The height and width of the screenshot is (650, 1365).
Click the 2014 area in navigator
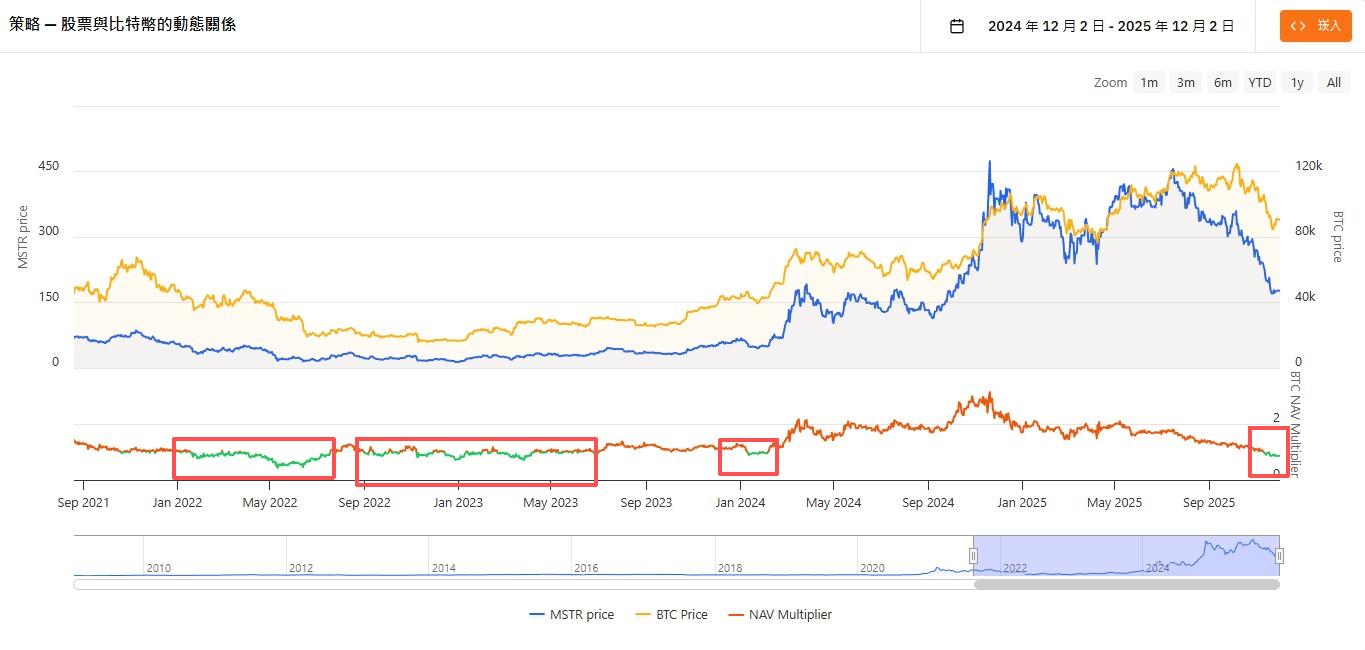point(444,567)
